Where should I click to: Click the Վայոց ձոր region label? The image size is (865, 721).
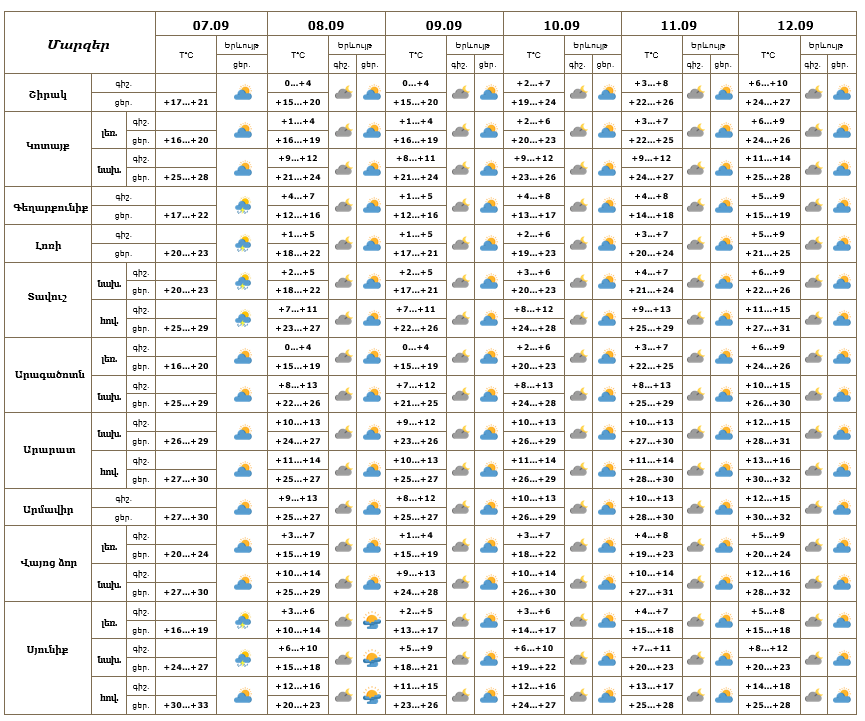tap(49, 563)
